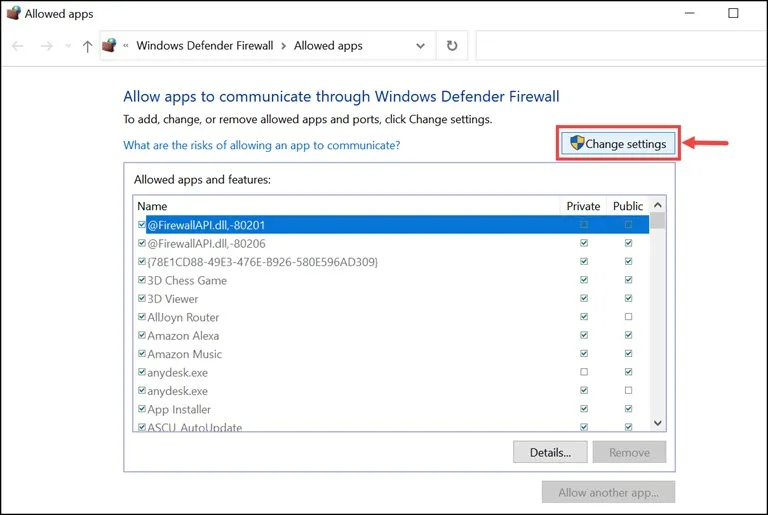This screenshot has height=515, width=768.
Task: Maximize the Allowed apps window
Action: pos(733,13)
